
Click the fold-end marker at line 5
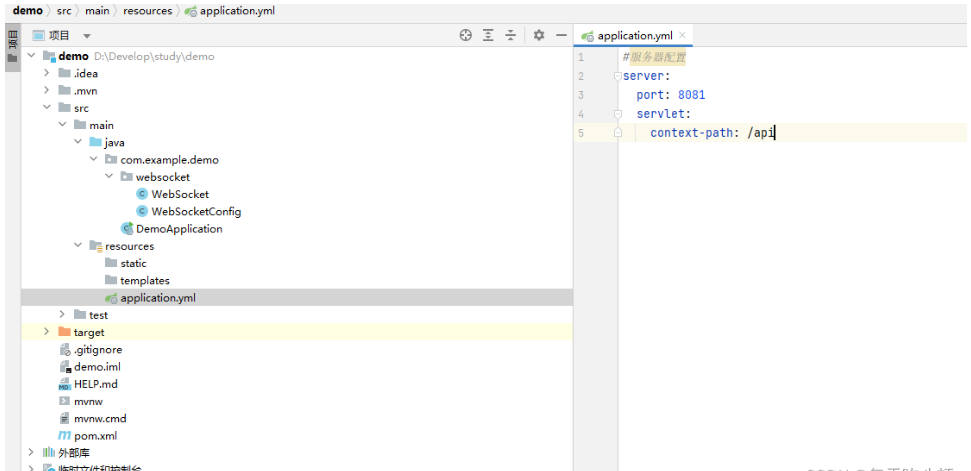pos(617,132)
